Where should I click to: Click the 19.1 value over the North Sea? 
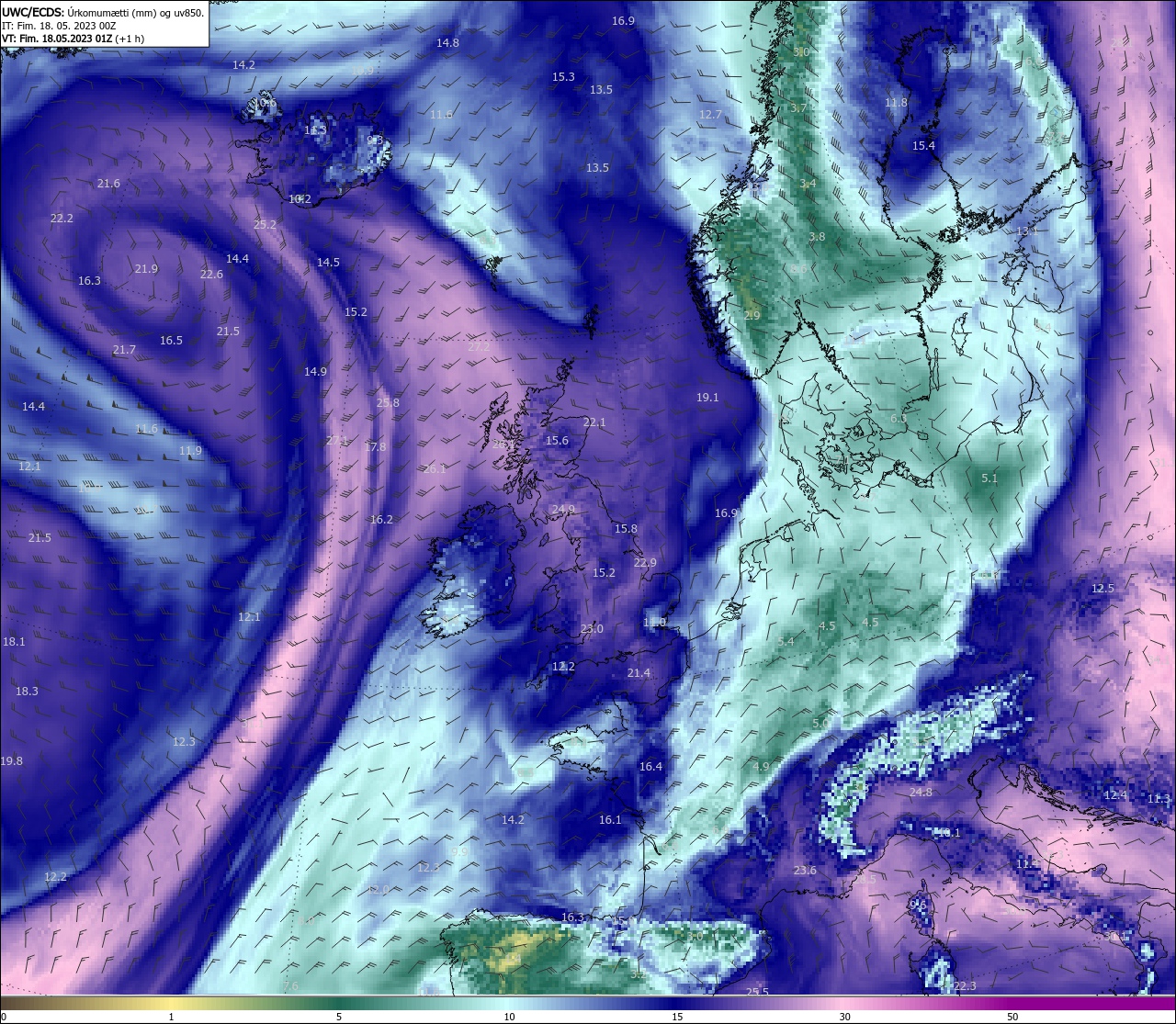pyautogui.click(x=707, y=398)
